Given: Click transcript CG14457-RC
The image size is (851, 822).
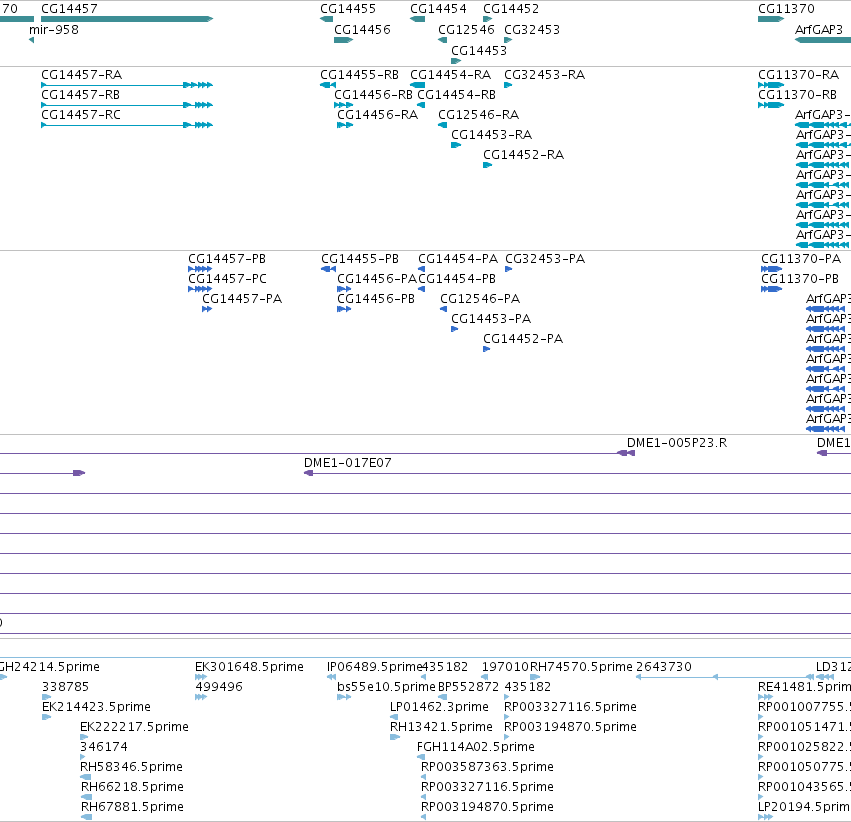Looking at the screenshot, I should pos(81,114).
